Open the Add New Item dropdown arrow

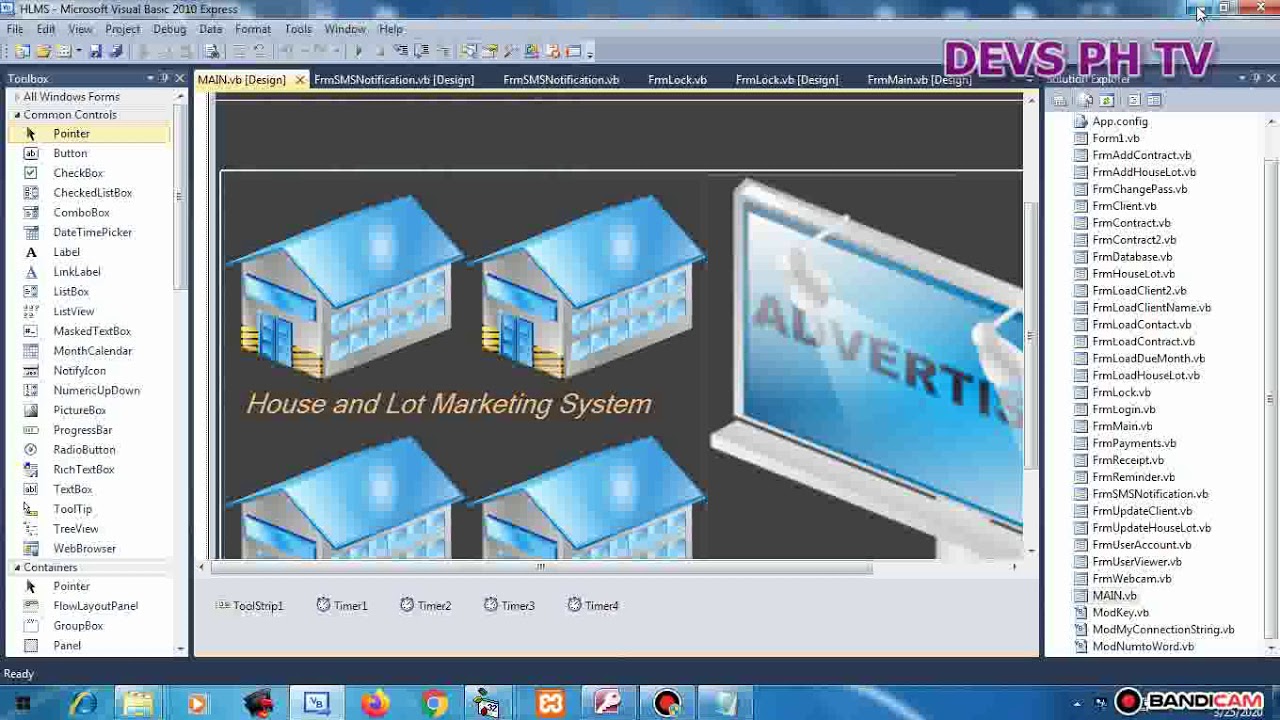(78, 51)
